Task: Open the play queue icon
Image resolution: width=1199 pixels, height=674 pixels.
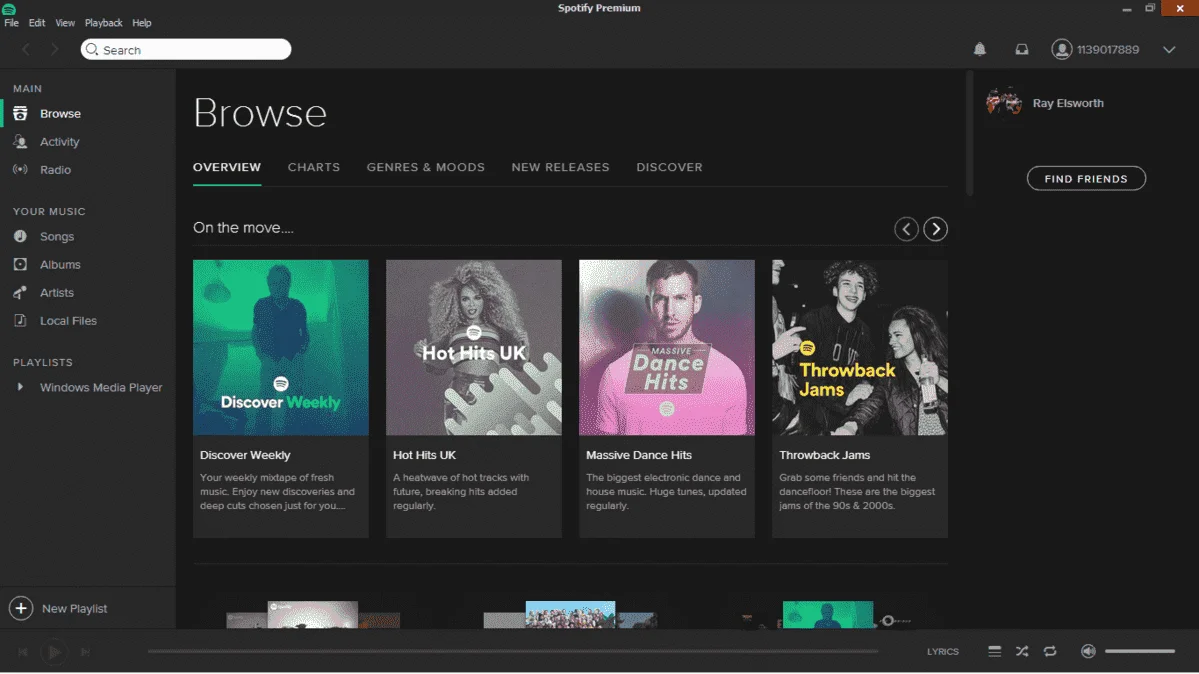Action: click(x=994, y=651)
